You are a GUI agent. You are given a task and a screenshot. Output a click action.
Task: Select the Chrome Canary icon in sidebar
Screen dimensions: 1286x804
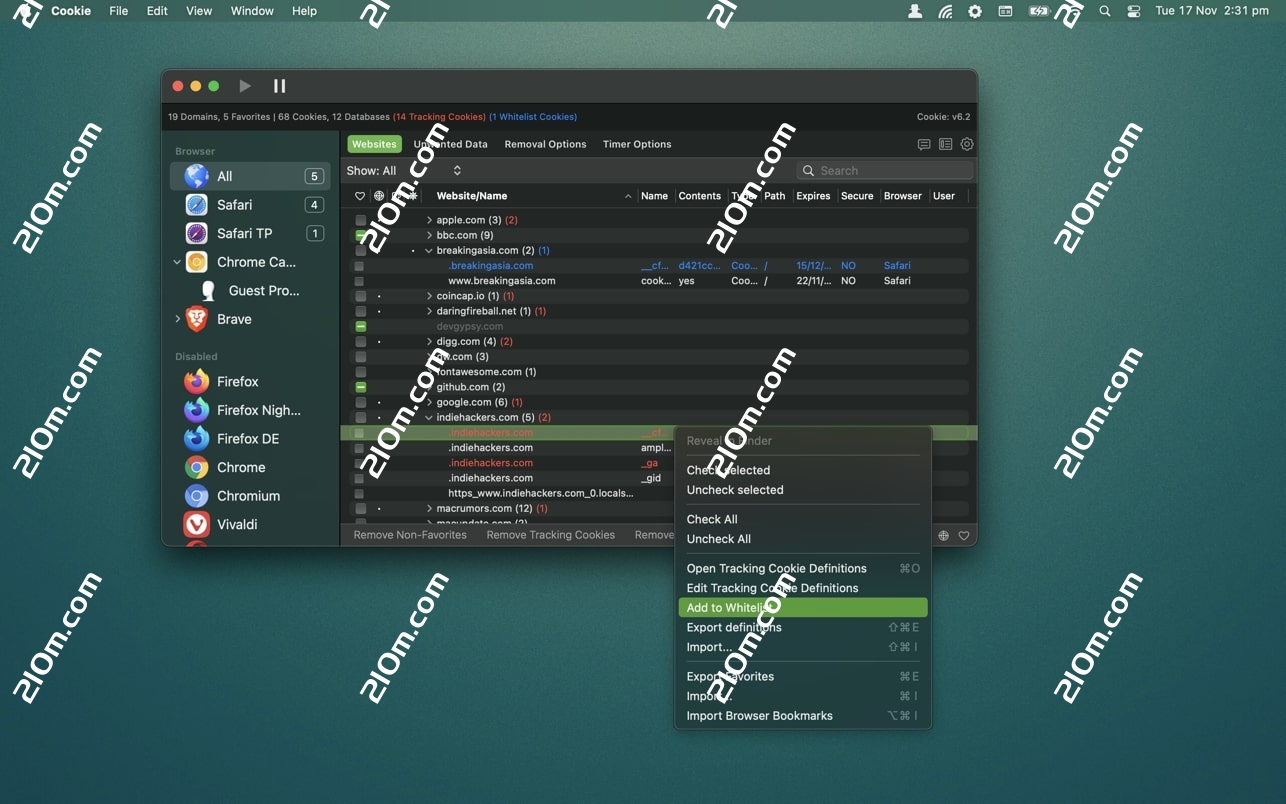(x=197, y=262)
